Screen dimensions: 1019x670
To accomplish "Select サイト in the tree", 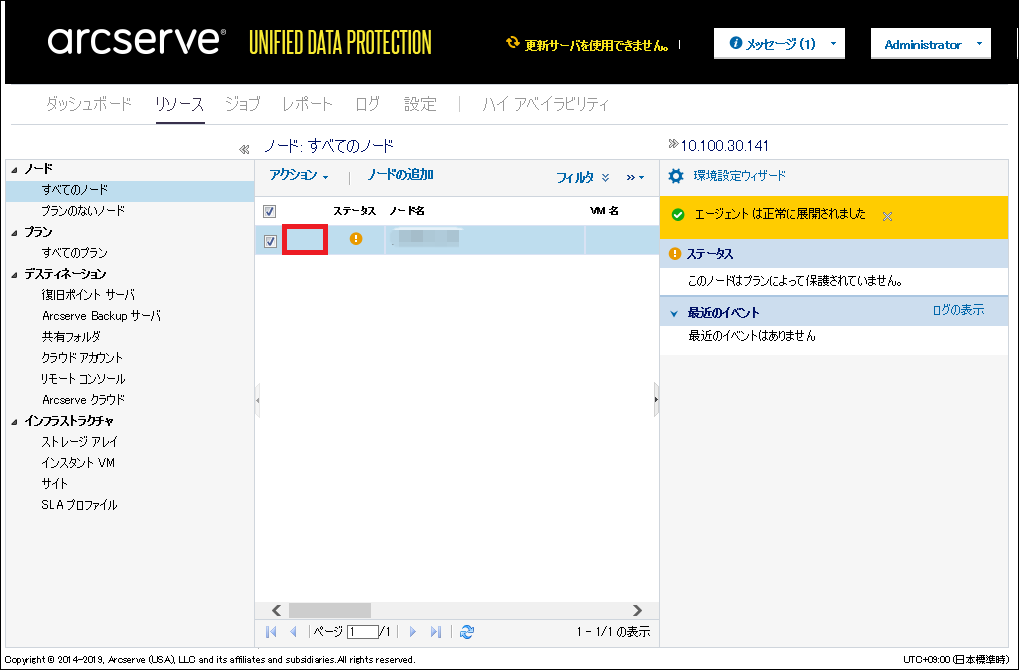I will tap(55, 483).
